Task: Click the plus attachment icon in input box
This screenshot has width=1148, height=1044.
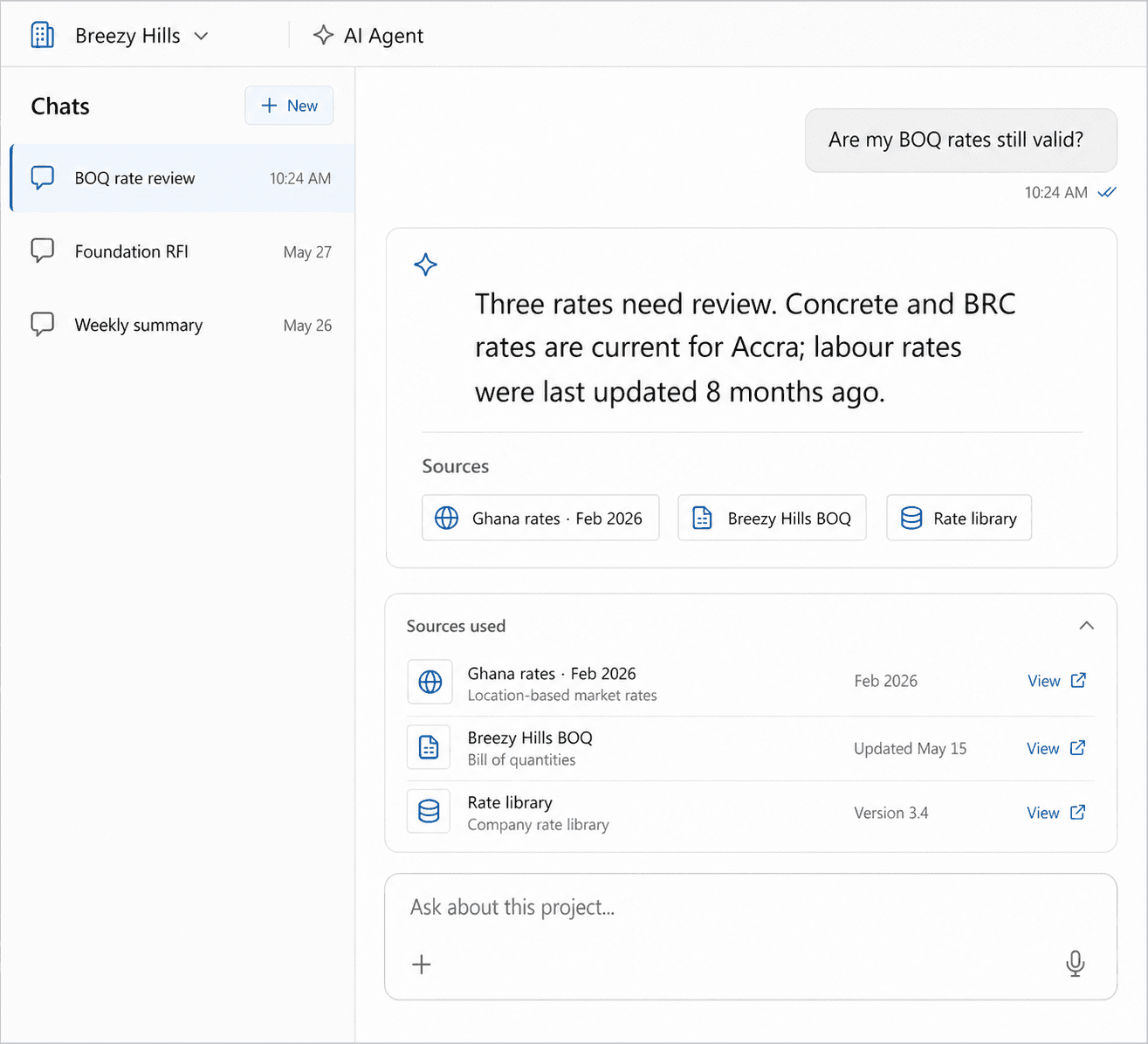Action: (422, 964)
